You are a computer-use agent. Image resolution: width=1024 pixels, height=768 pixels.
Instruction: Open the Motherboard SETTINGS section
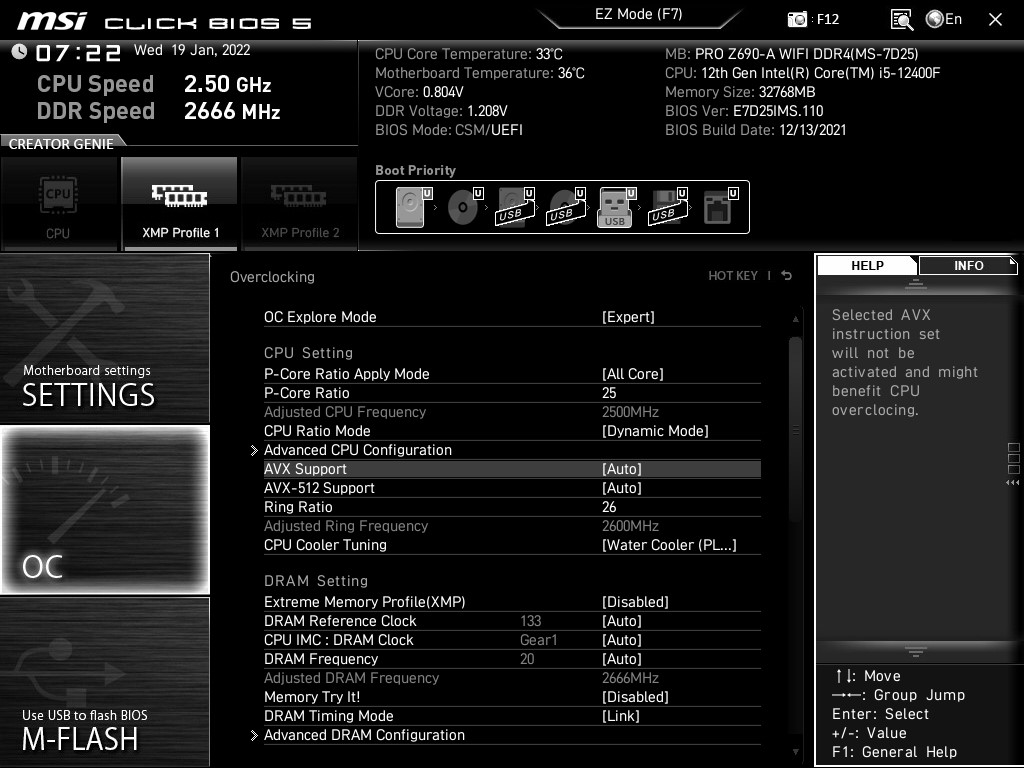[104, 338]
